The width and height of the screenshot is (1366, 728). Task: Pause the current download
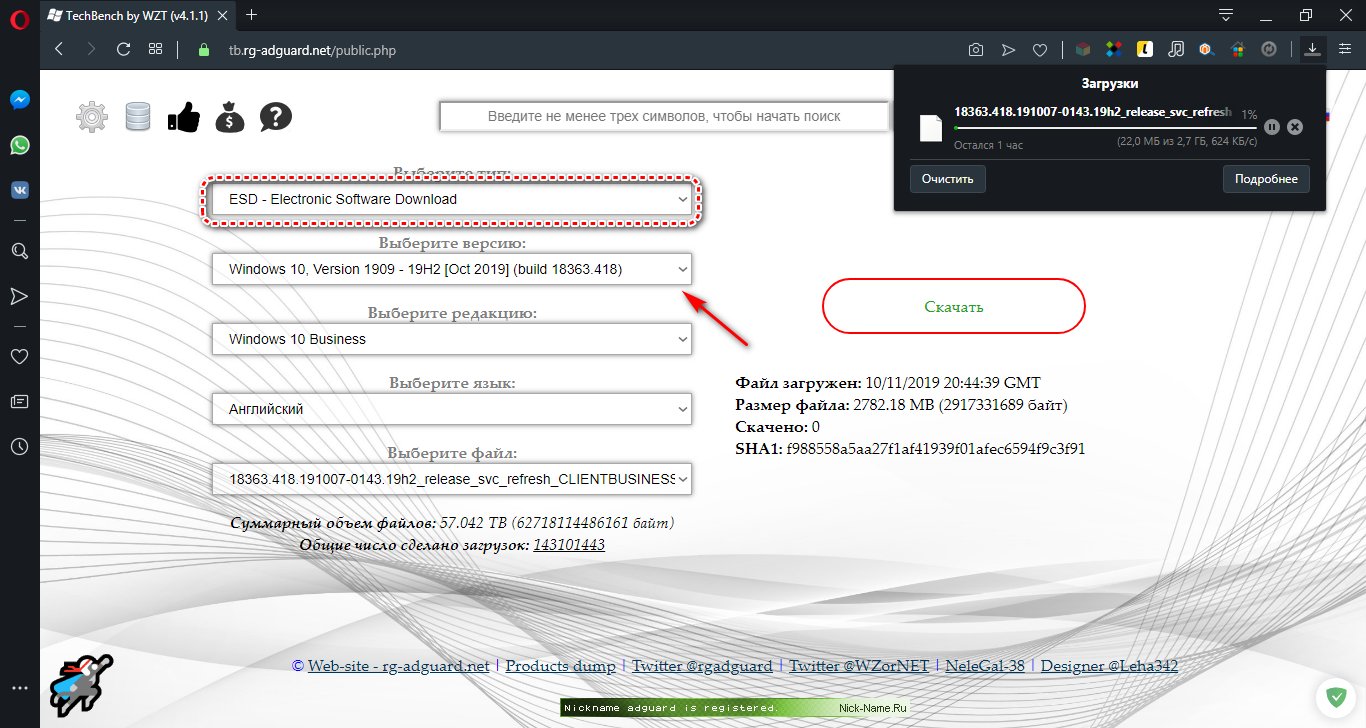[1271, 127]
